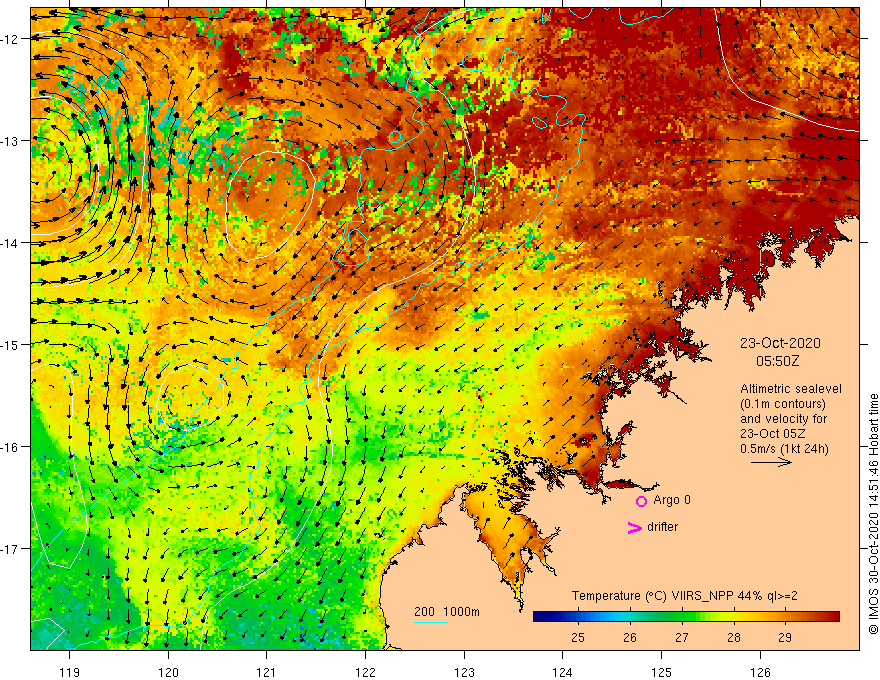This screenshot has width=880, height=680.
Task: Click longitude axis label 119
Action: [x=70, y=672]
